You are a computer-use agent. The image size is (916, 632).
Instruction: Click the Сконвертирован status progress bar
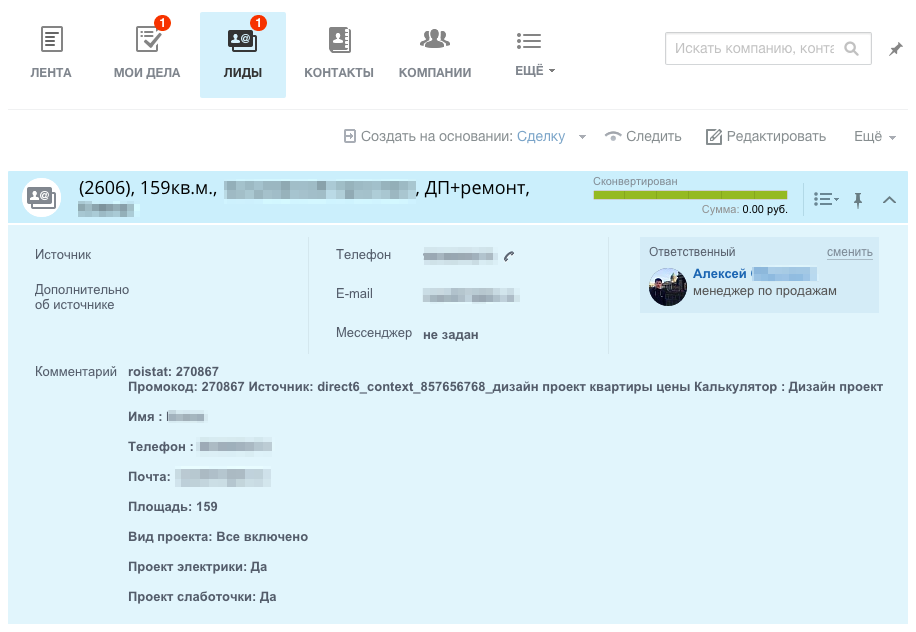click(x=690, y=195)
